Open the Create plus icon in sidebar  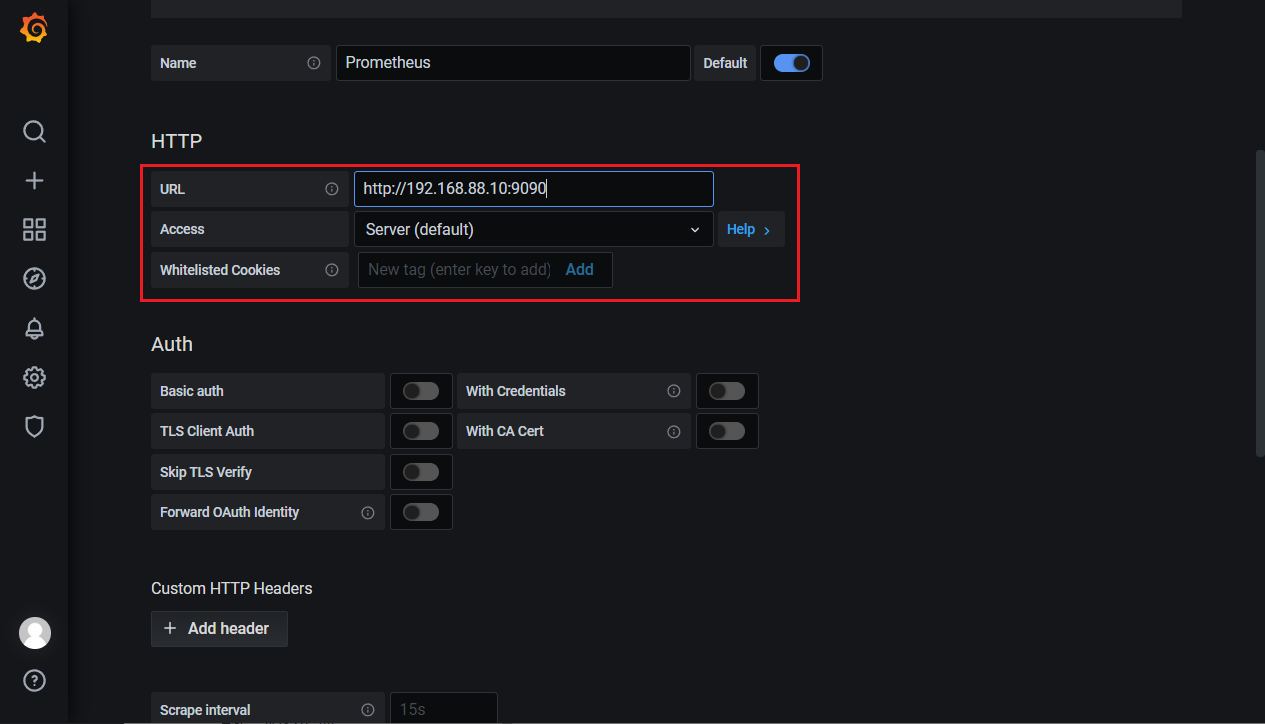pos(34,181)
